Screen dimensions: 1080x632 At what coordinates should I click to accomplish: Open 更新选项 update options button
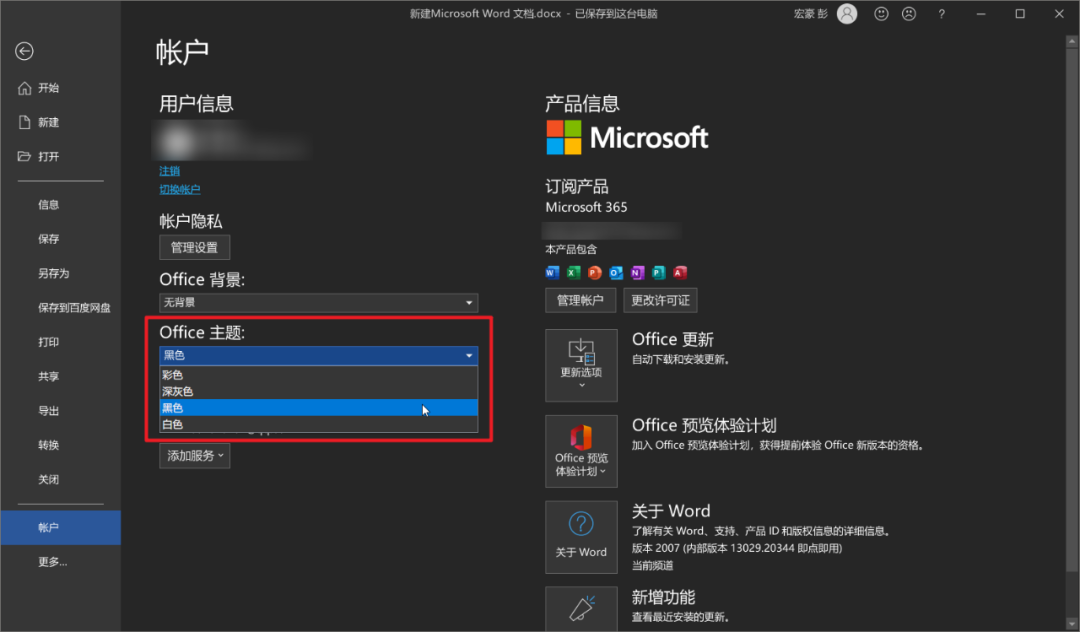pos(581,365)
